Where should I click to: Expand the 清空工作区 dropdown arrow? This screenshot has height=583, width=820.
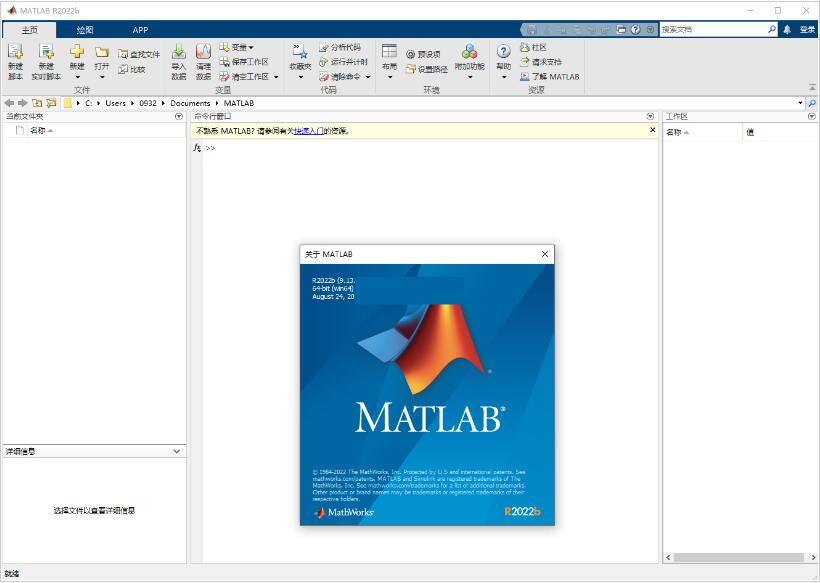[276, 77]
